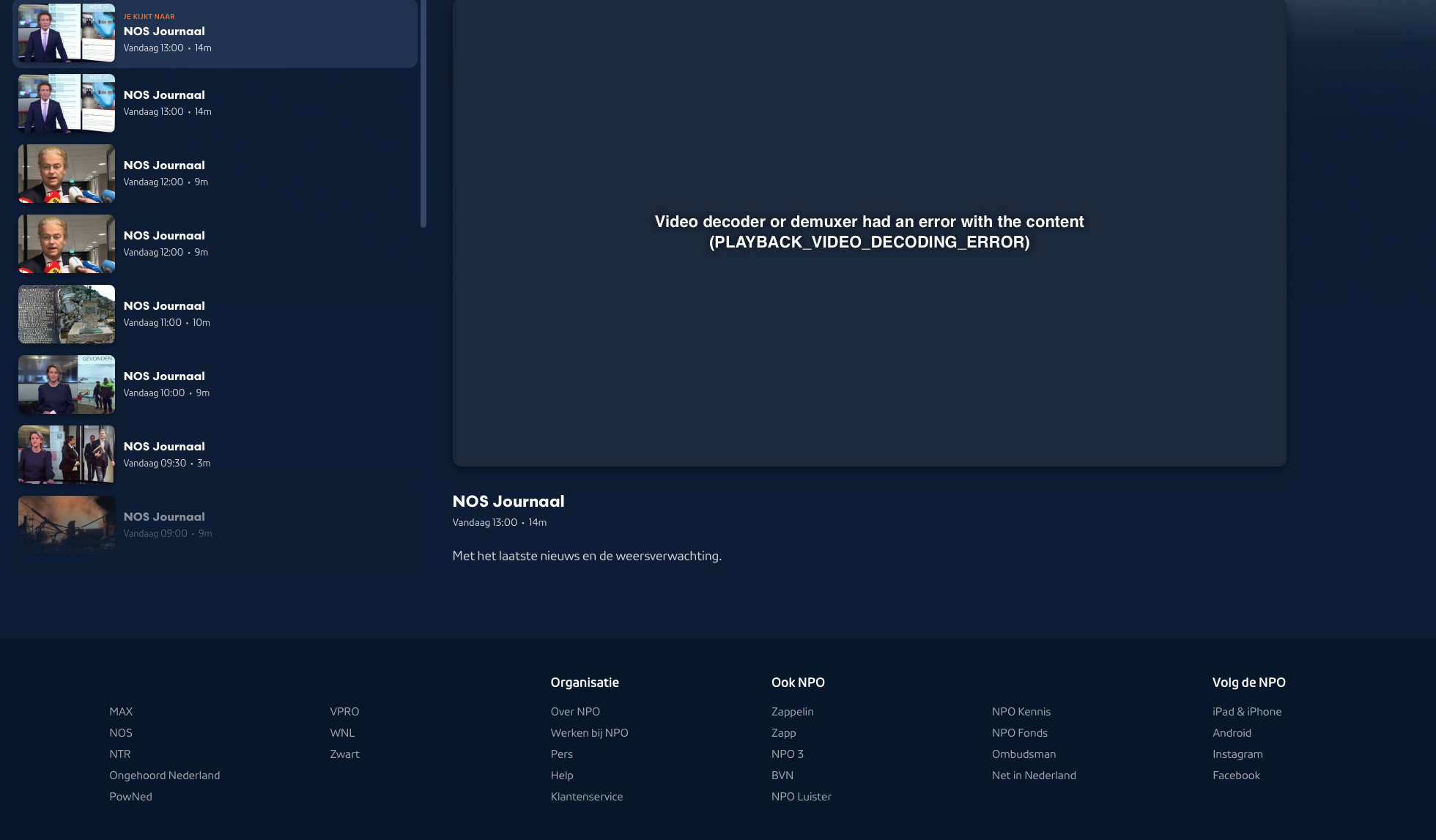Image resolution: width=1436 pixels, height=840 pixels.
Task: Open the MAX broadcaster footer link
Action: pyautogui.click(x=121, y=712)
